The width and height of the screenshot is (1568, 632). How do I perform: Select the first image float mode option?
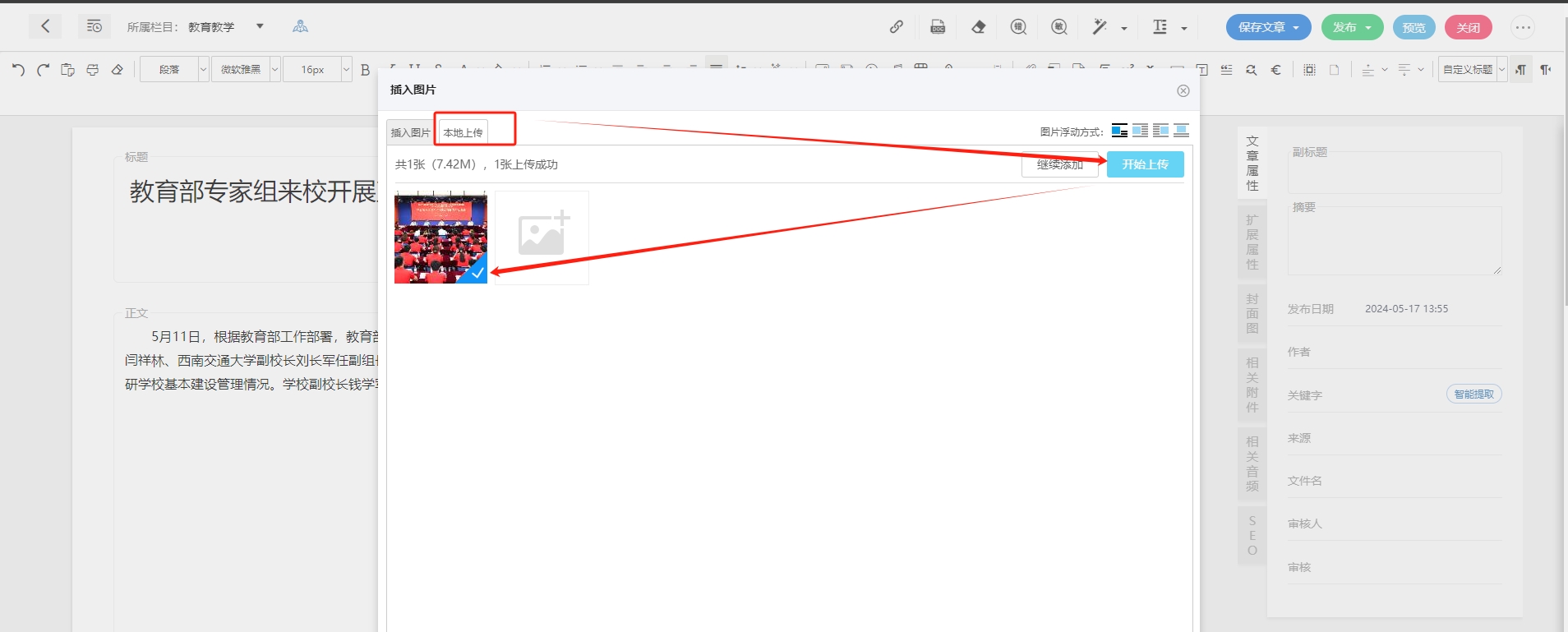pyautogui.click(x=1119, y=131)
